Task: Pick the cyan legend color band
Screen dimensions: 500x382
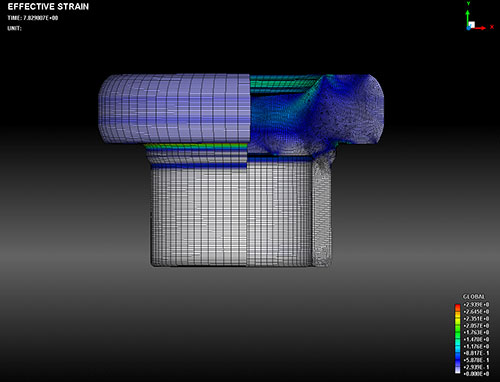Action: click(x=457, y=345)
